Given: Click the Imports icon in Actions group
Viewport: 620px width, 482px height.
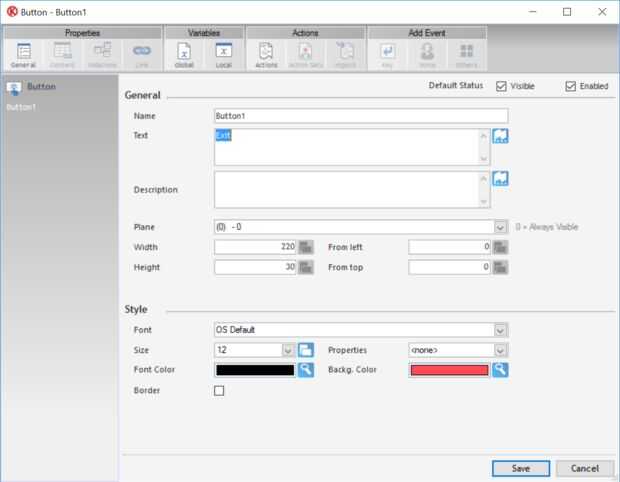Looking at the screenshot, I should 346,55.
